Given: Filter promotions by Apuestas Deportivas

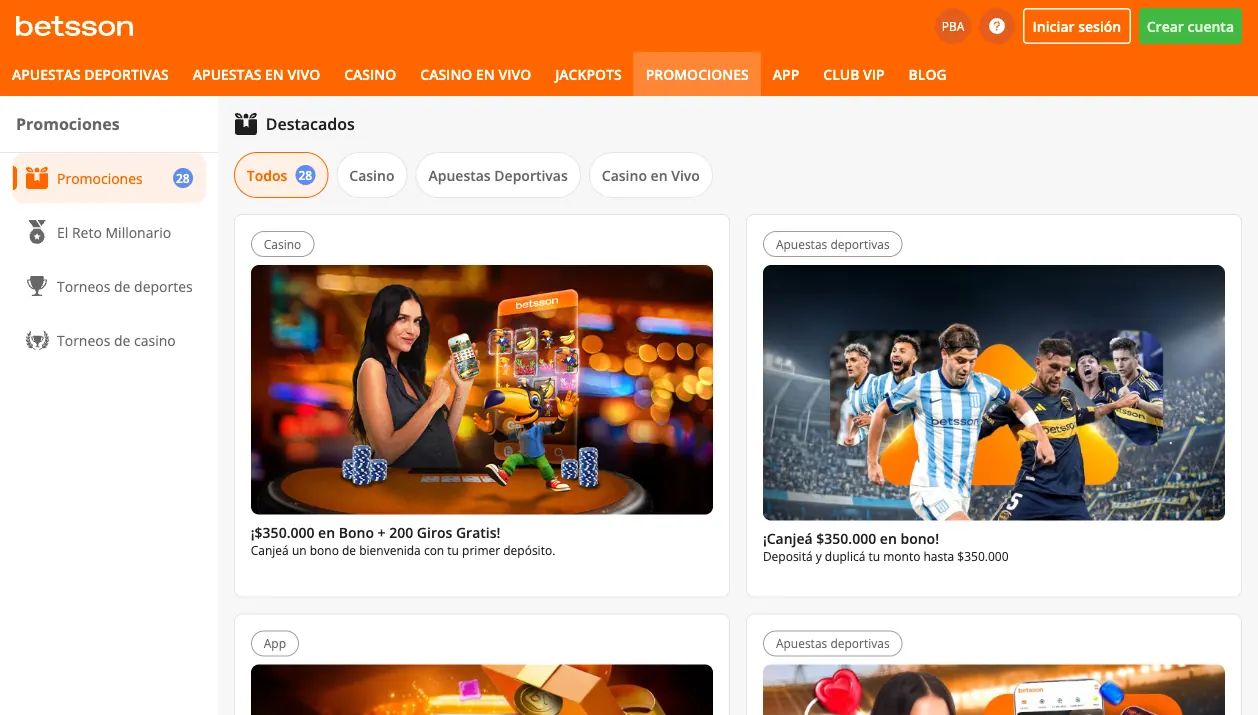Looking at the screenshot, I should point(498,175).
